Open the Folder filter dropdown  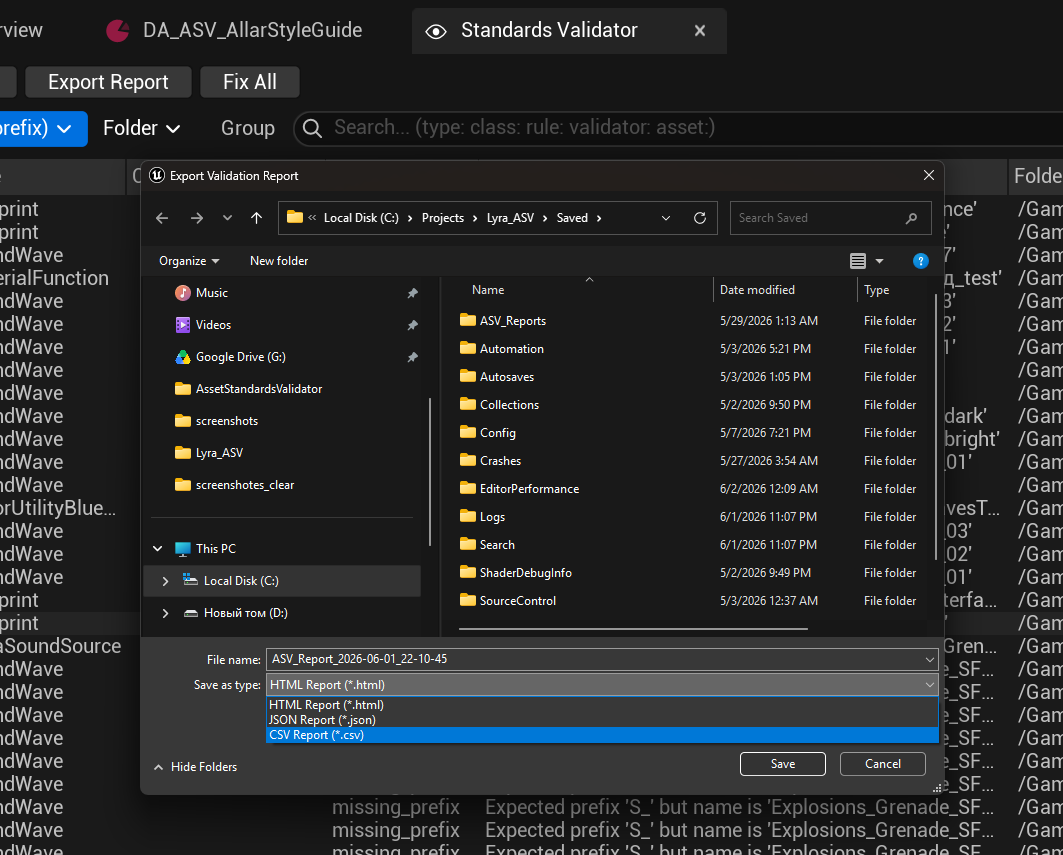click(x=141, y=128)
